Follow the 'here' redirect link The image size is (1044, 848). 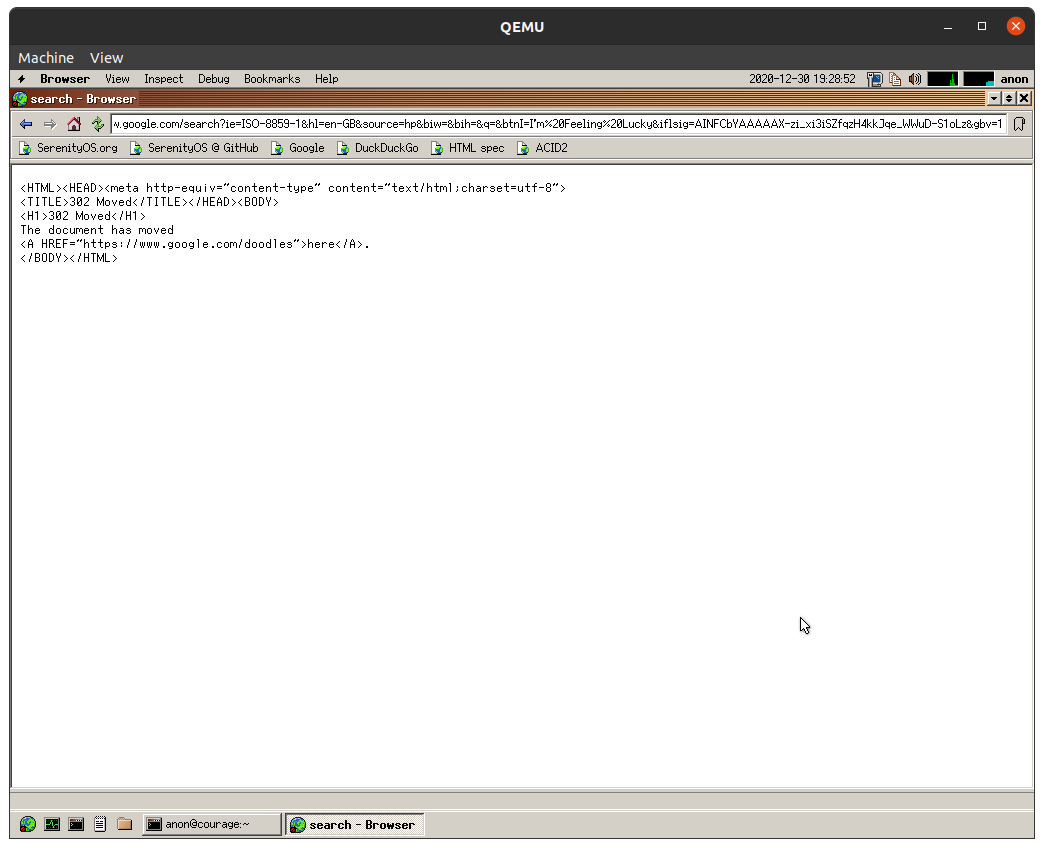click(321, 243)
